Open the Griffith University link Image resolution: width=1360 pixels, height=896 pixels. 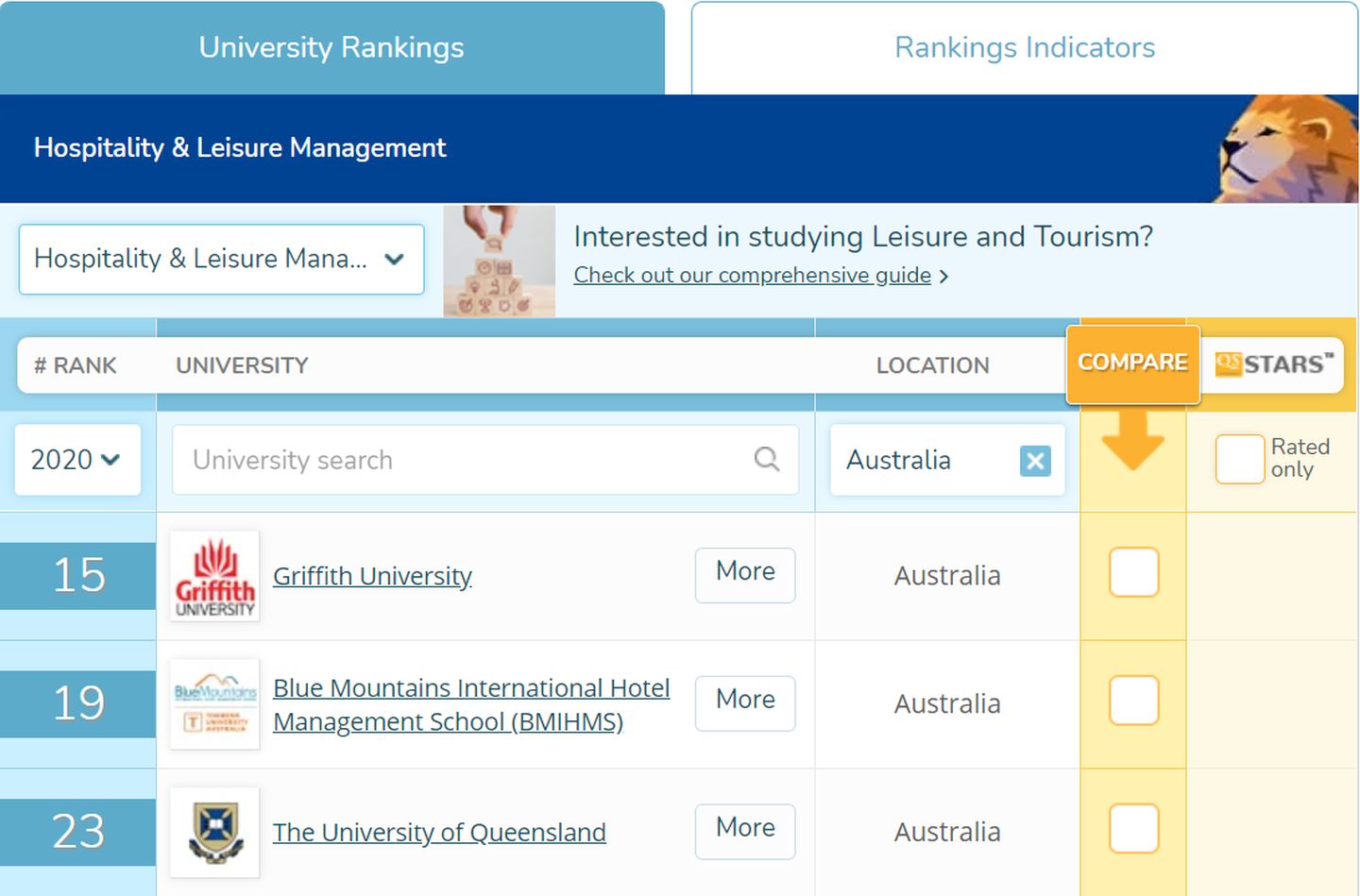click(372, 576)
